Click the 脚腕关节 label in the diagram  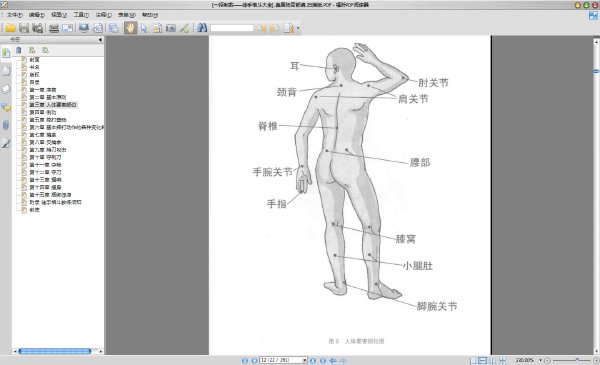(x=437, y=306)
